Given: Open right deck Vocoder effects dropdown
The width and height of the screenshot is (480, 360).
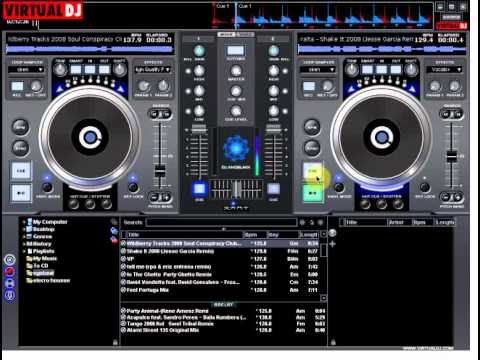Looking at the screenshot, I should click(x=444, y=70).
